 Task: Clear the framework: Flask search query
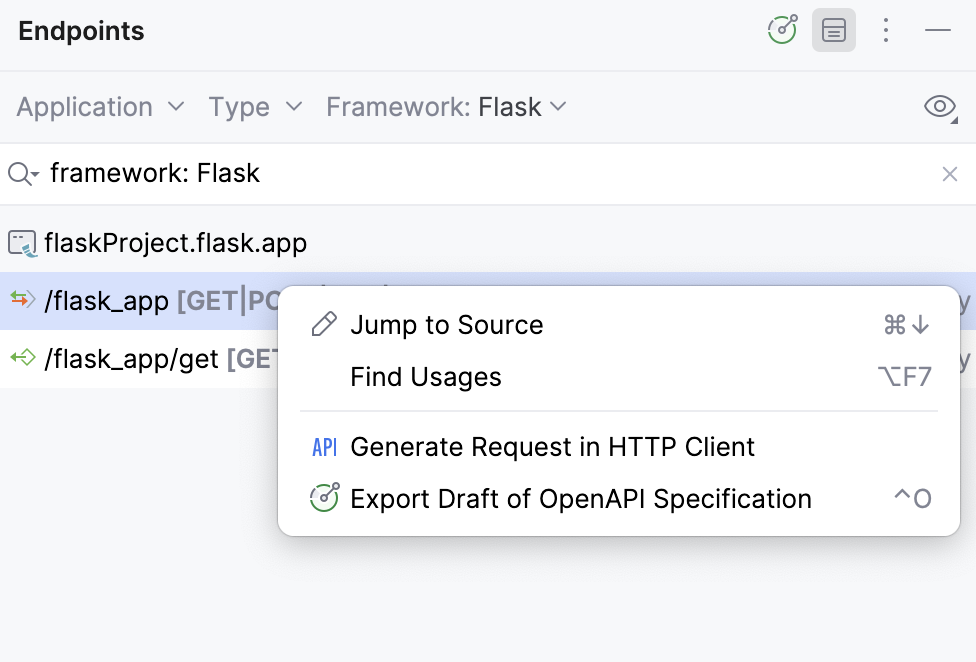coord(949,173)
